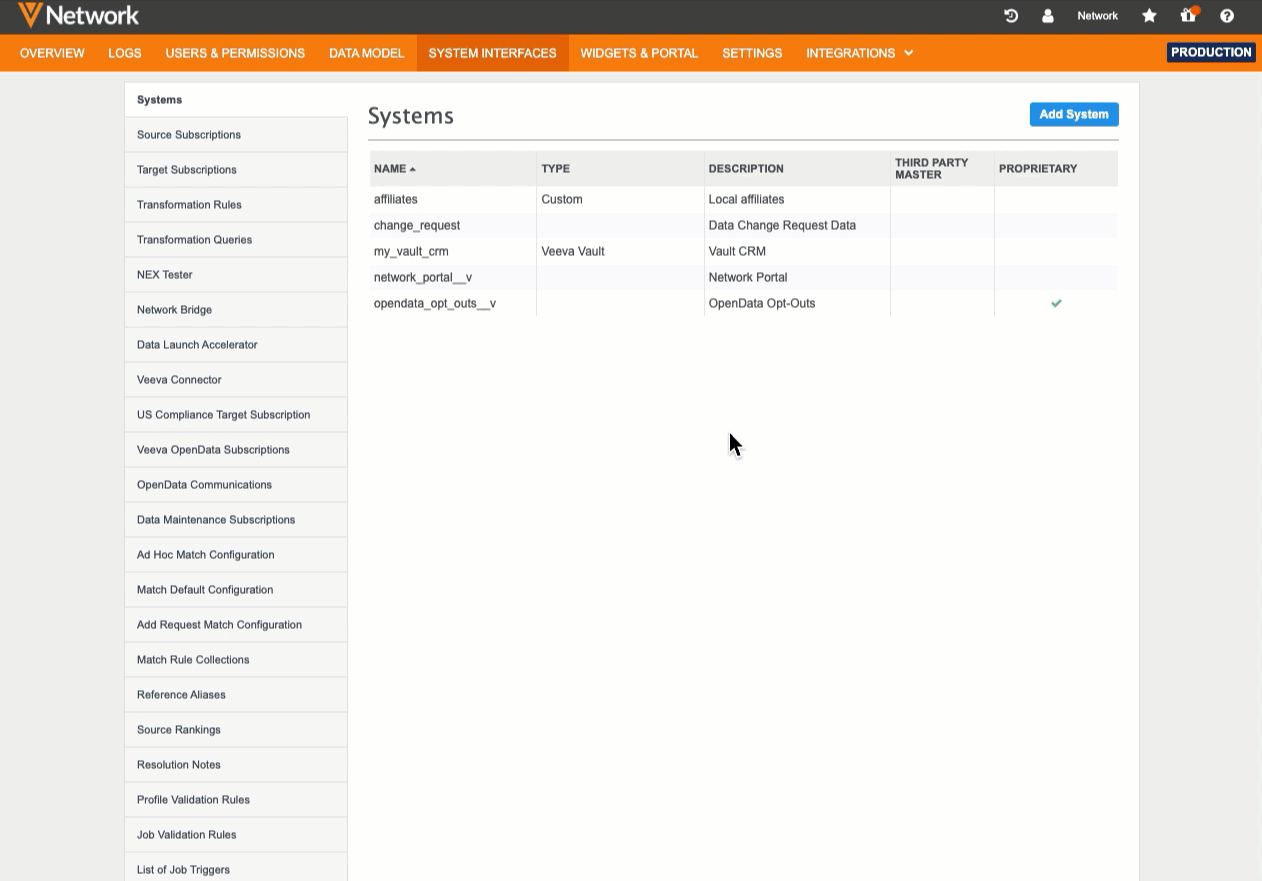Click the Production environment badge
Image resolution: width=1262 pixels, height=881 pixels.
pos(1211,52)
